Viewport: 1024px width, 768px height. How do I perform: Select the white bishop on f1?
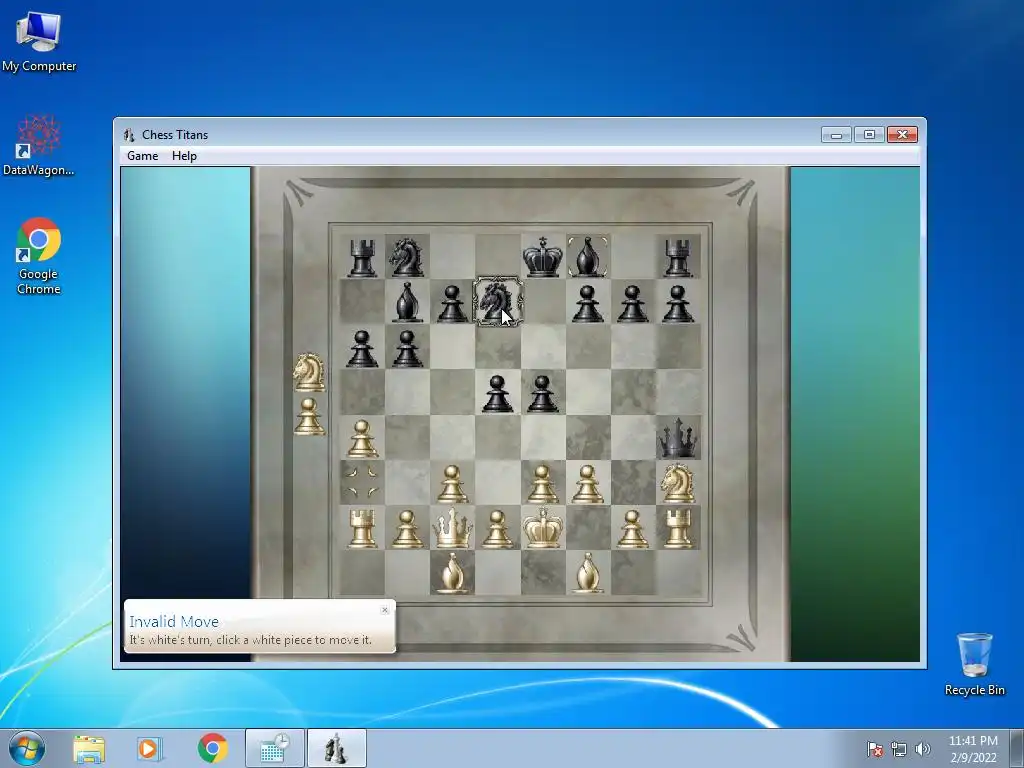pos(587,573)
